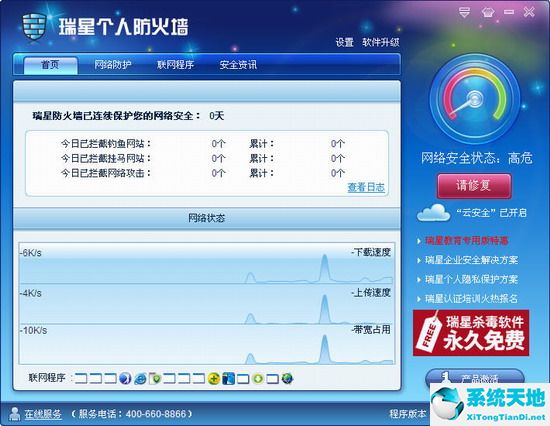
Task: Select window icon between blue book and green arrow
Action: tap(243, 379)
